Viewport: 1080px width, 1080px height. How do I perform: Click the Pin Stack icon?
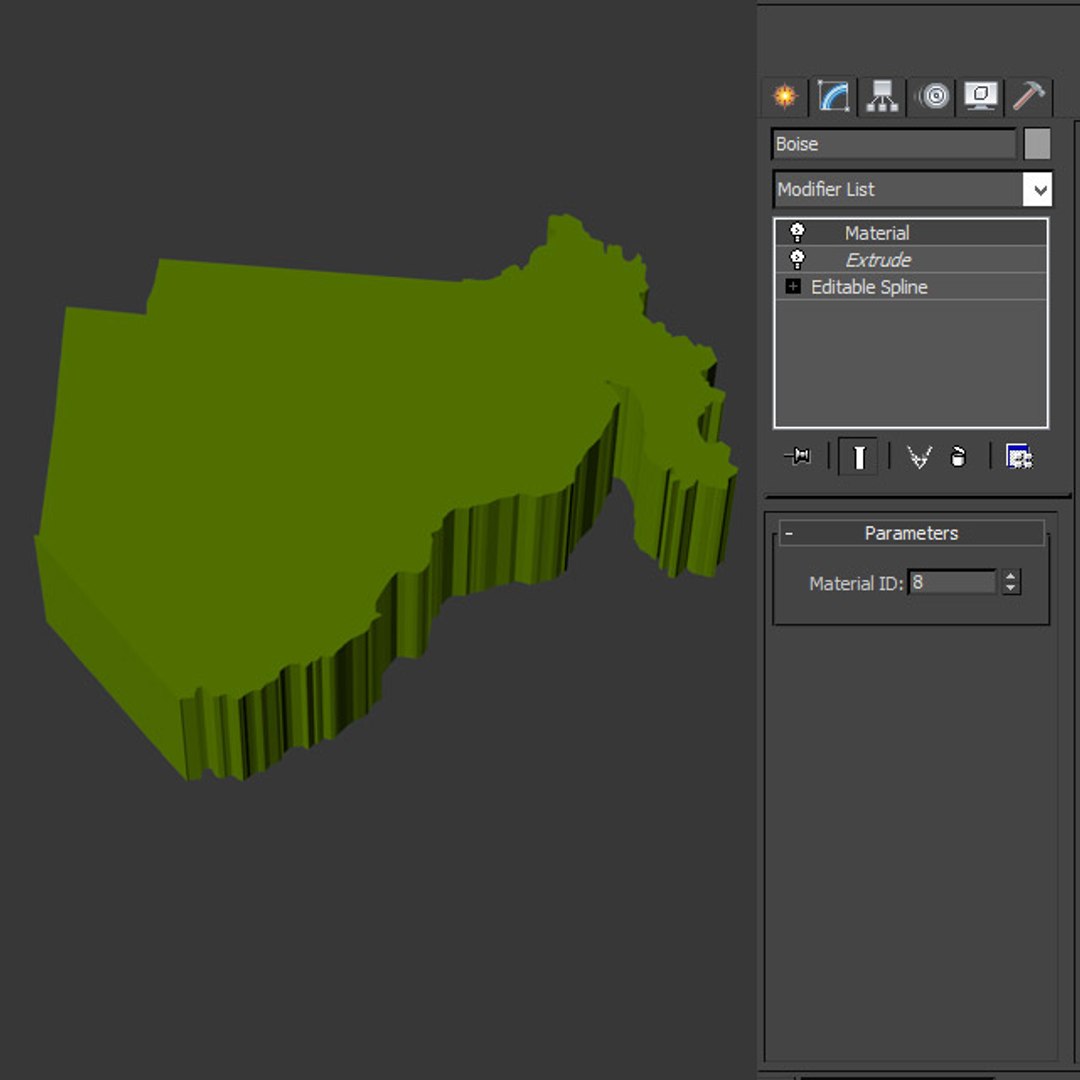pyautogui.click(x=798, y=456)
